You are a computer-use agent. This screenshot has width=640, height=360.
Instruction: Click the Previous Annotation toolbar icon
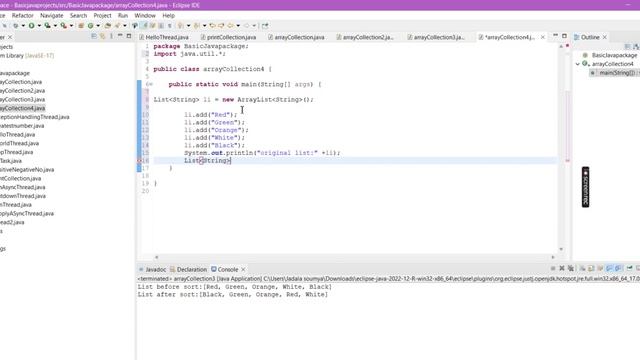pos(197,26)
